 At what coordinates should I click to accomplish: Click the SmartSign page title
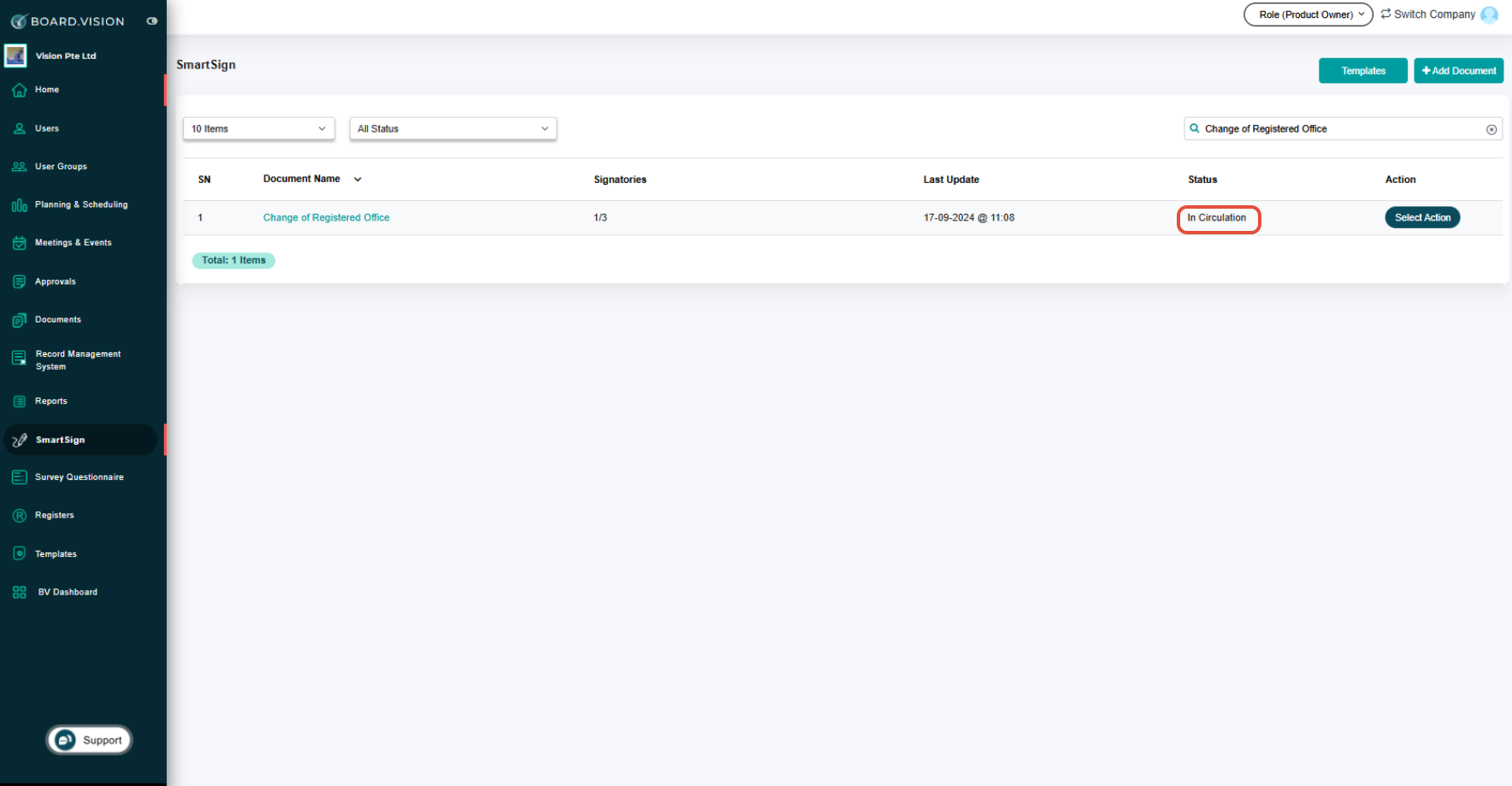(x=206, y=65)
